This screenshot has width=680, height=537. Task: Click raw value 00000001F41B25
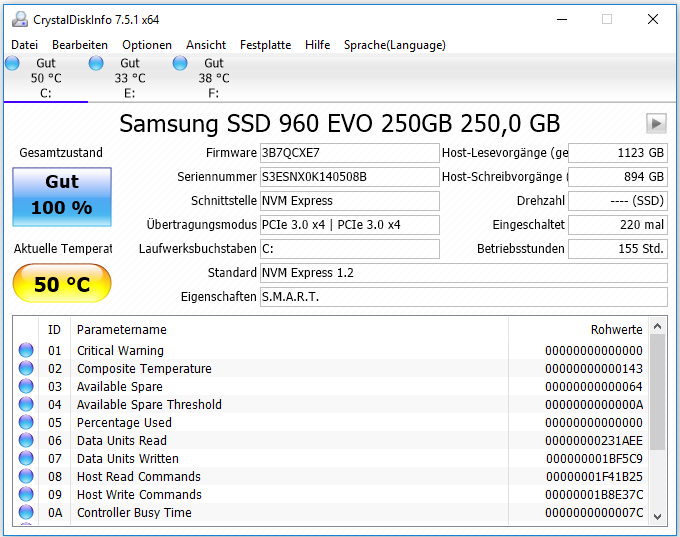[594, 477]
